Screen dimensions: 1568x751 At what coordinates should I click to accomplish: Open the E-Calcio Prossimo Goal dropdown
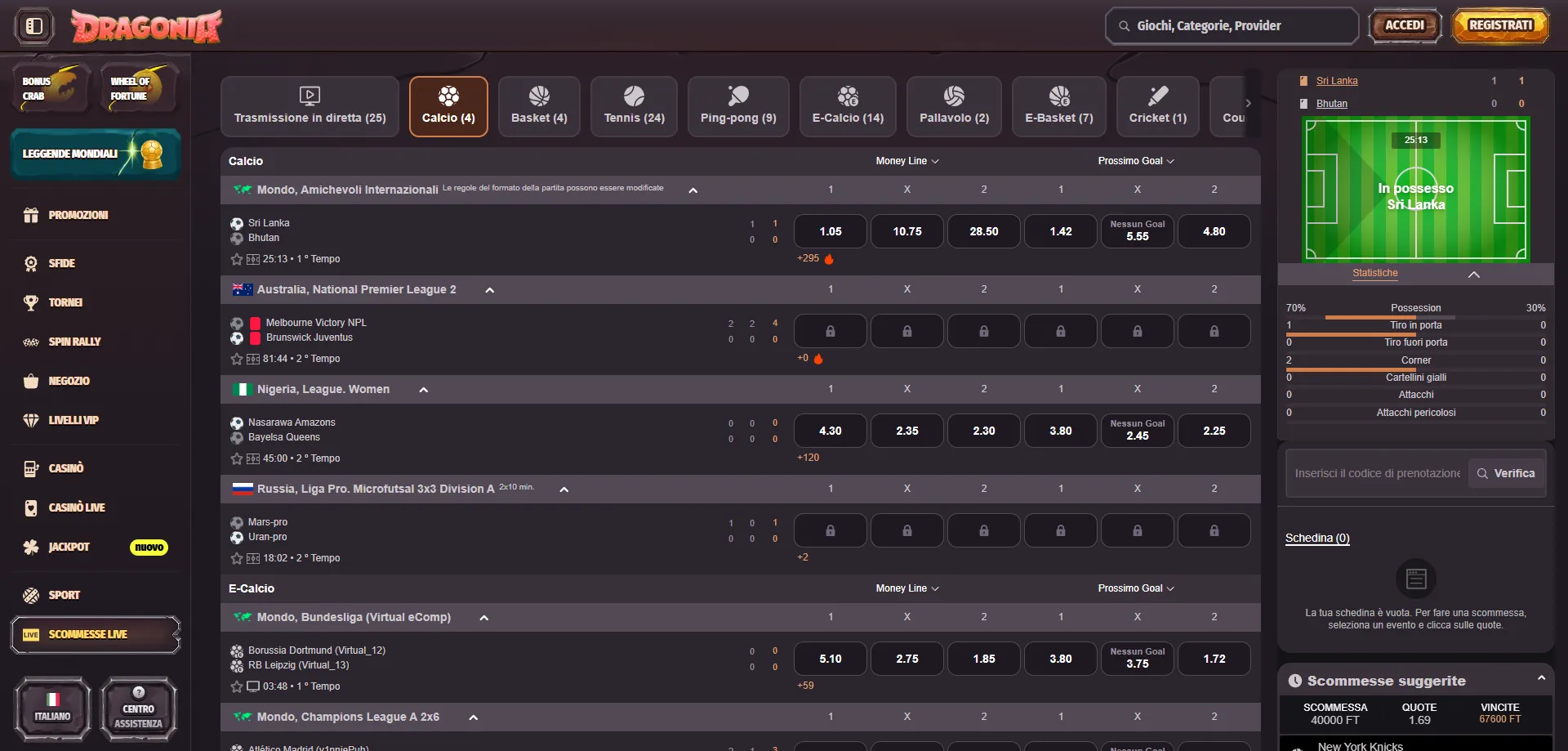click(x=1136, y=588)
